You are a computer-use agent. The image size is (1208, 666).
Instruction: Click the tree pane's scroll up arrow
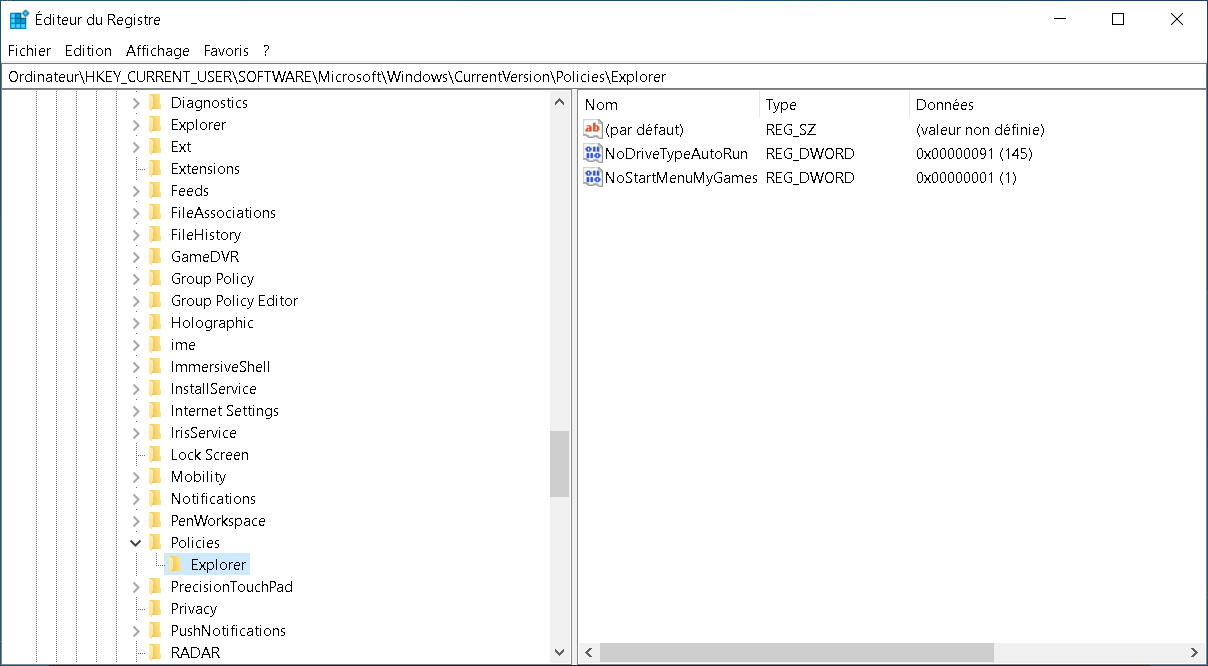click(x=560, y=102)
